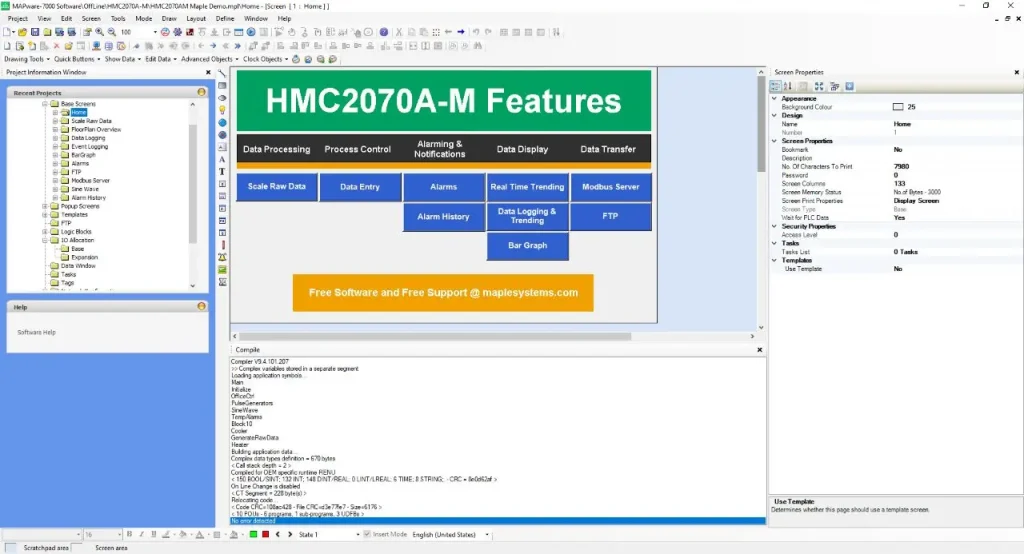Click the Data Entry screen button
The height and width of the screenshot is (554, 1024).
click(360, 187)
